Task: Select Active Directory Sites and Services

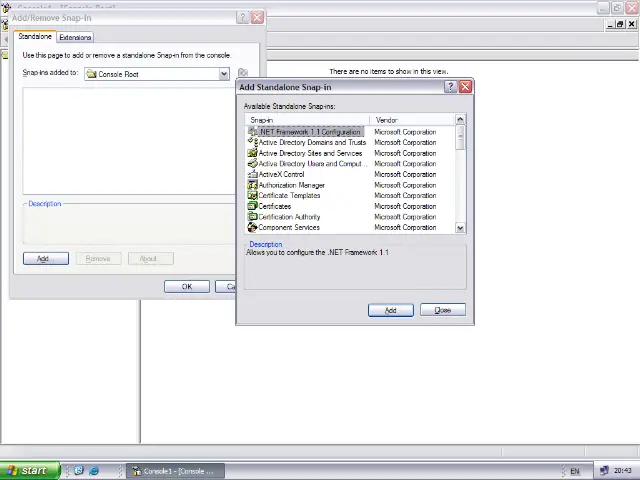Action: click(310, 153)
